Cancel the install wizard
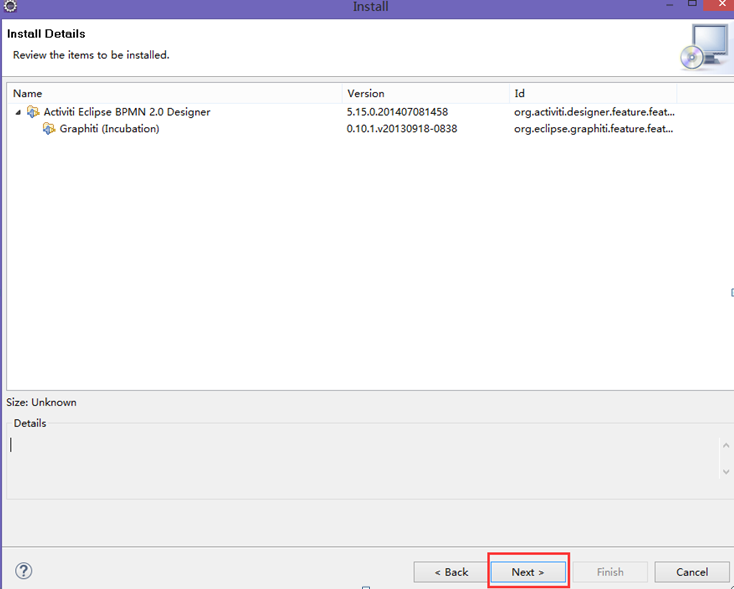734x589 pixels. (x=692, y=572)
